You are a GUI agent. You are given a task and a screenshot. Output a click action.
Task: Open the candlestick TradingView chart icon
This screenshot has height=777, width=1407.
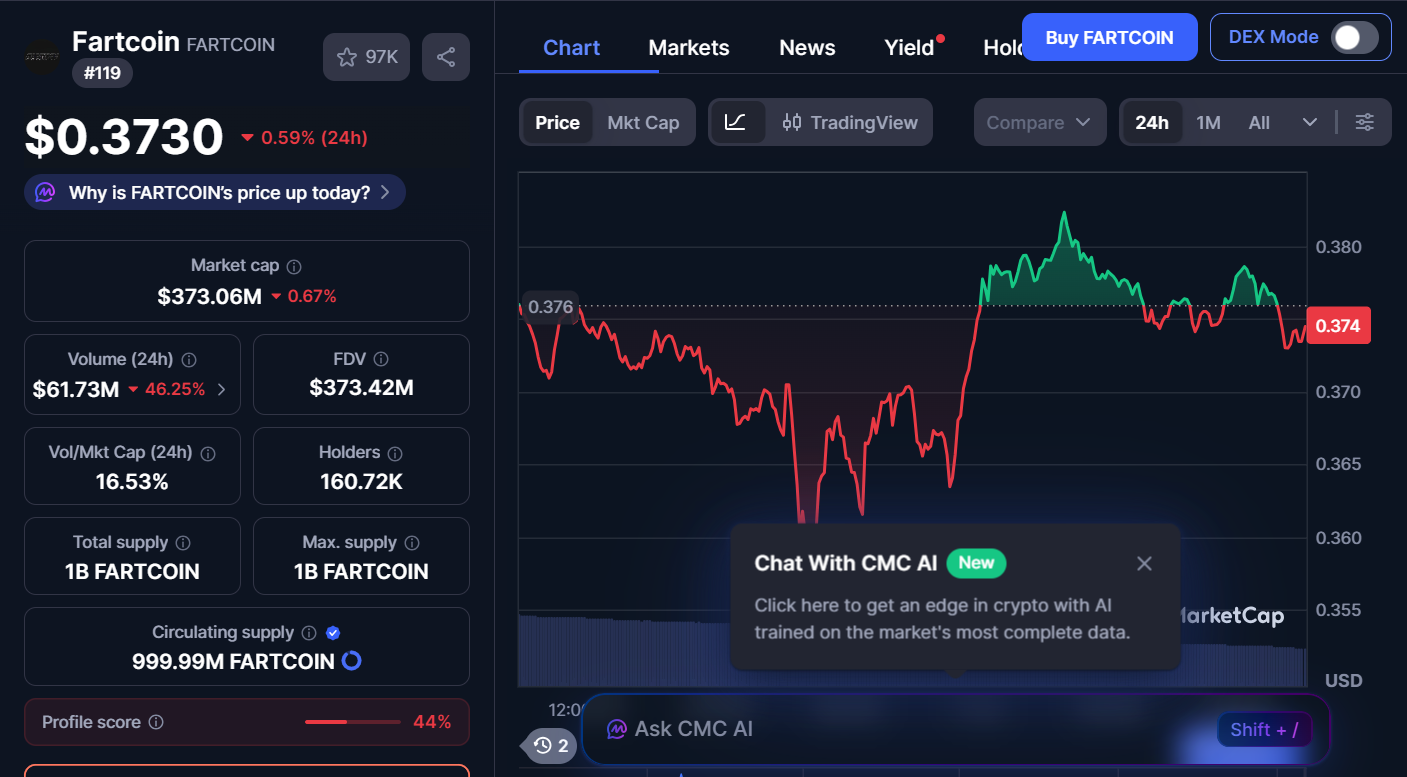point(793,122)
